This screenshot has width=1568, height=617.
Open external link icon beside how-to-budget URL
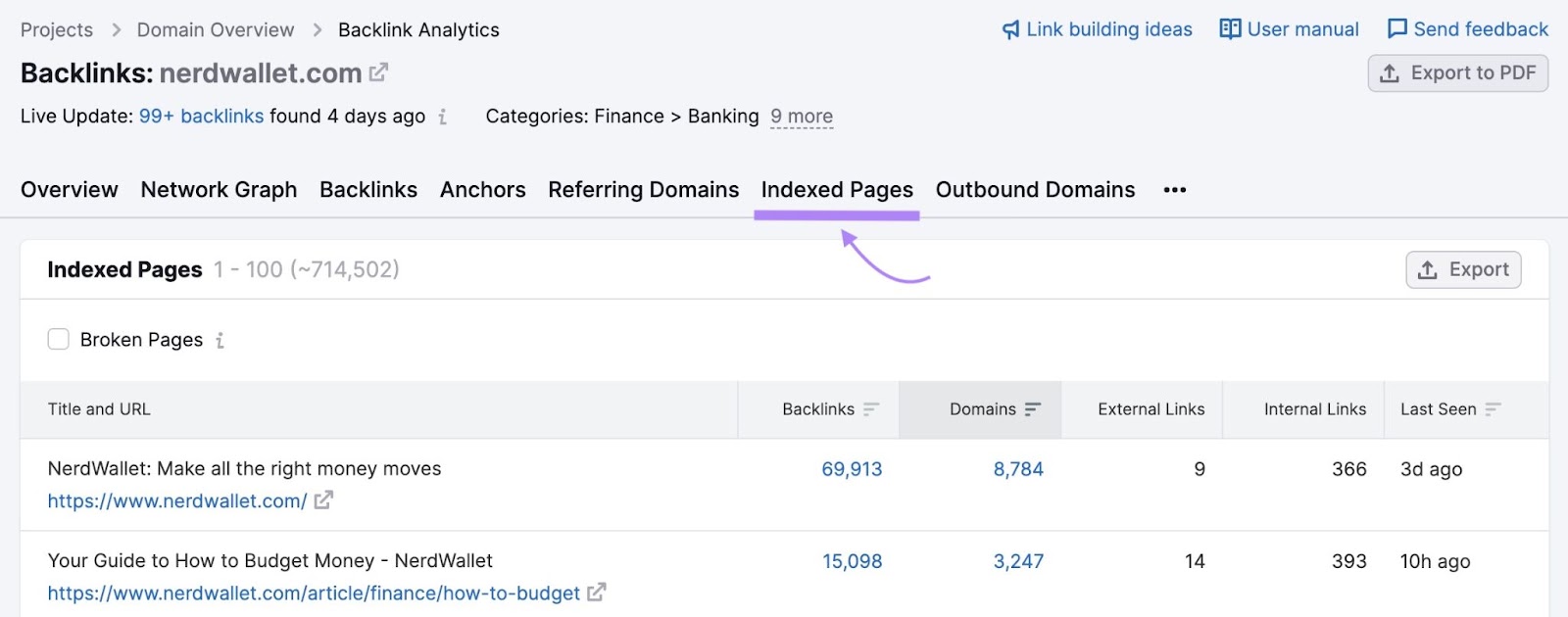596,593
